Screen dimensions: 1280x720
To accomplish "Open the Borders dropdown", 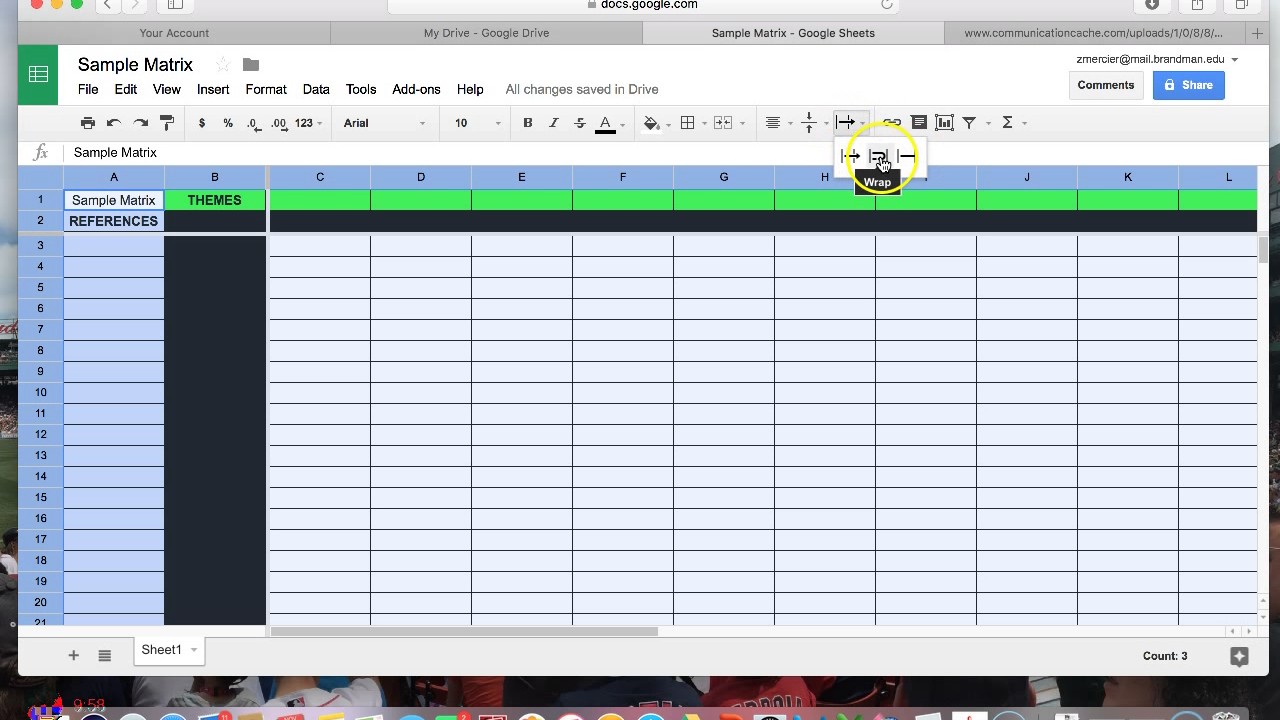I will click(688, 123).
